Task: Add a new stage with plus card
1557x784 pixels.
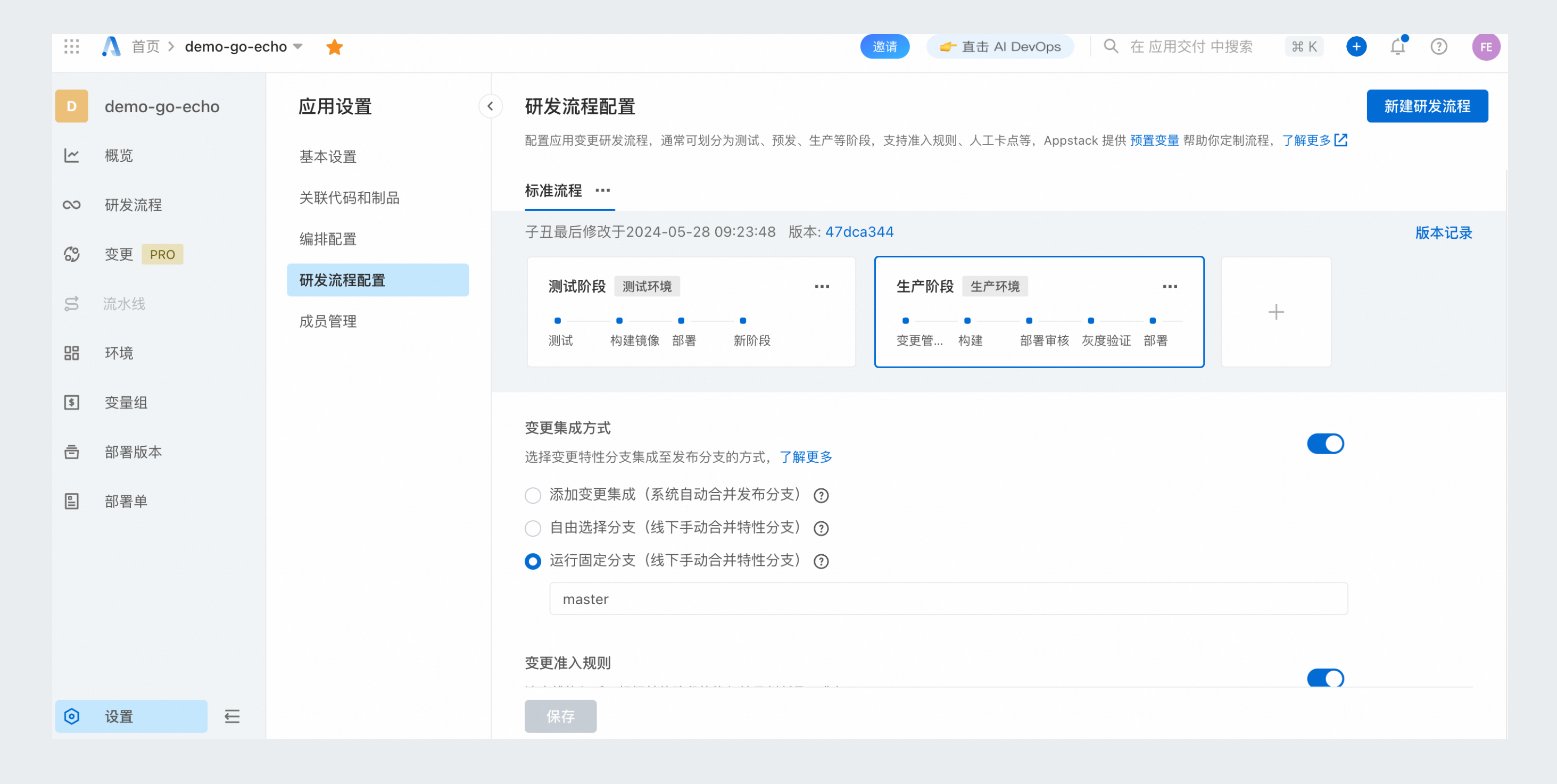Action: coord(1276,312)
